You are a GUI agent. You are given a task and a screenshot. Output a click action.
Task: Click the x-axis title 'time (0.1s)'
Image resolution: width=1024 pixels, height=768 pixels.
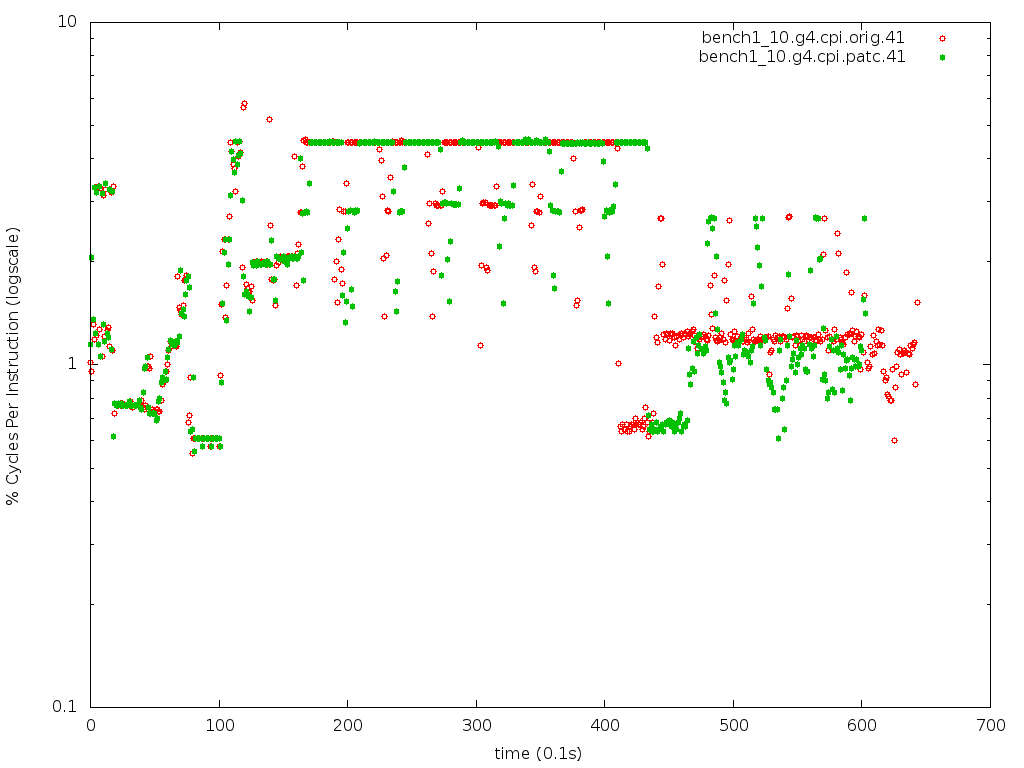tap(538, 753)
